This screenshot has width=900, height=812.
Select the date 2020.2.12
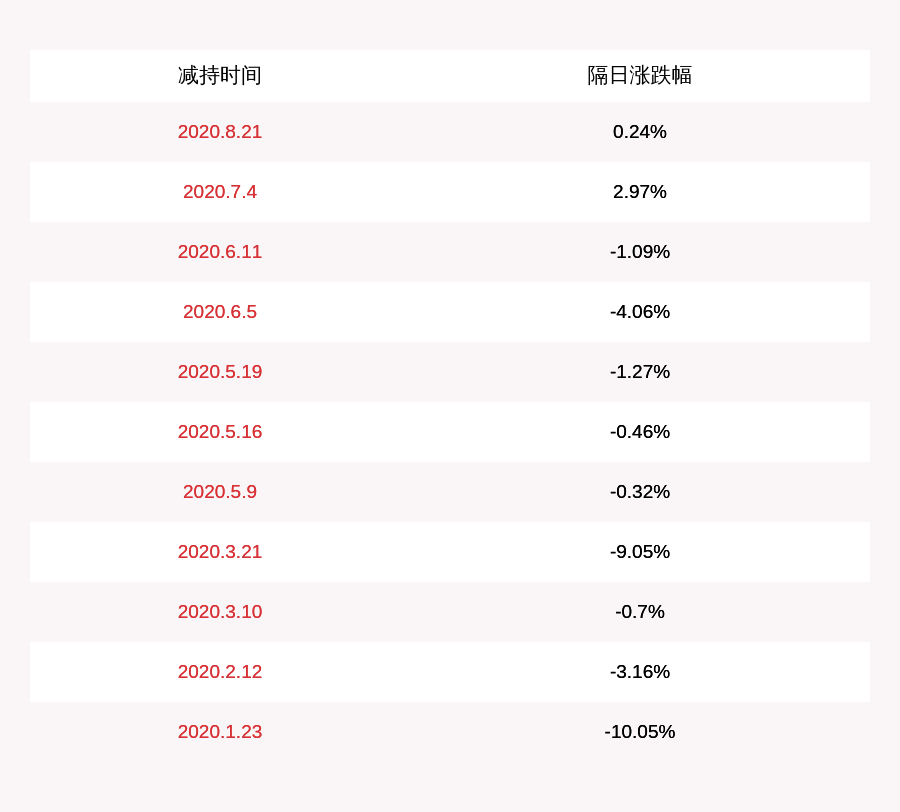pyautogui.click(x=220, y=672)
